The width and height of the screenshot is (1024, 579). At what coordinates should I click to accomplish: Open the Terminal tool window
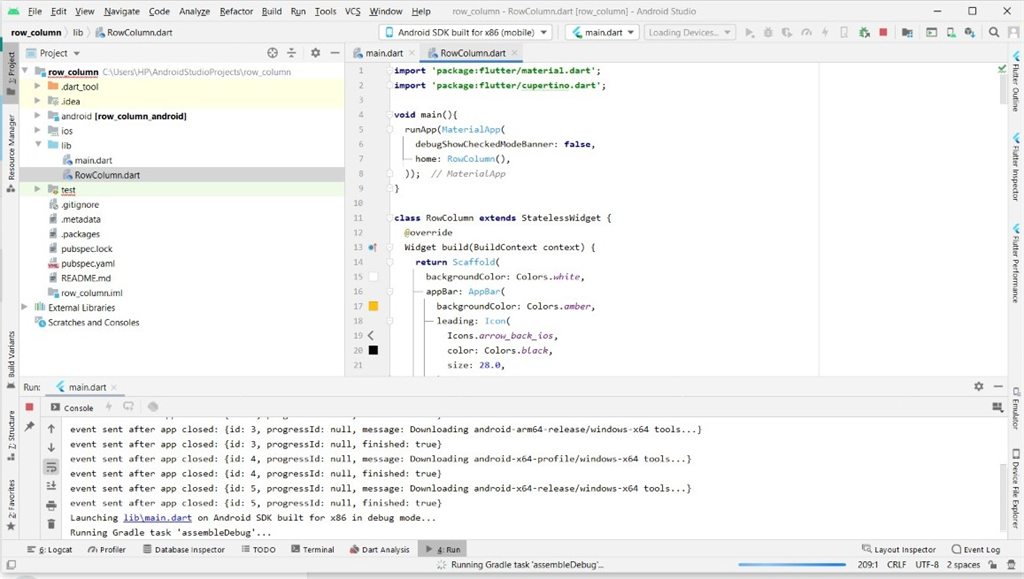[312, 549]
